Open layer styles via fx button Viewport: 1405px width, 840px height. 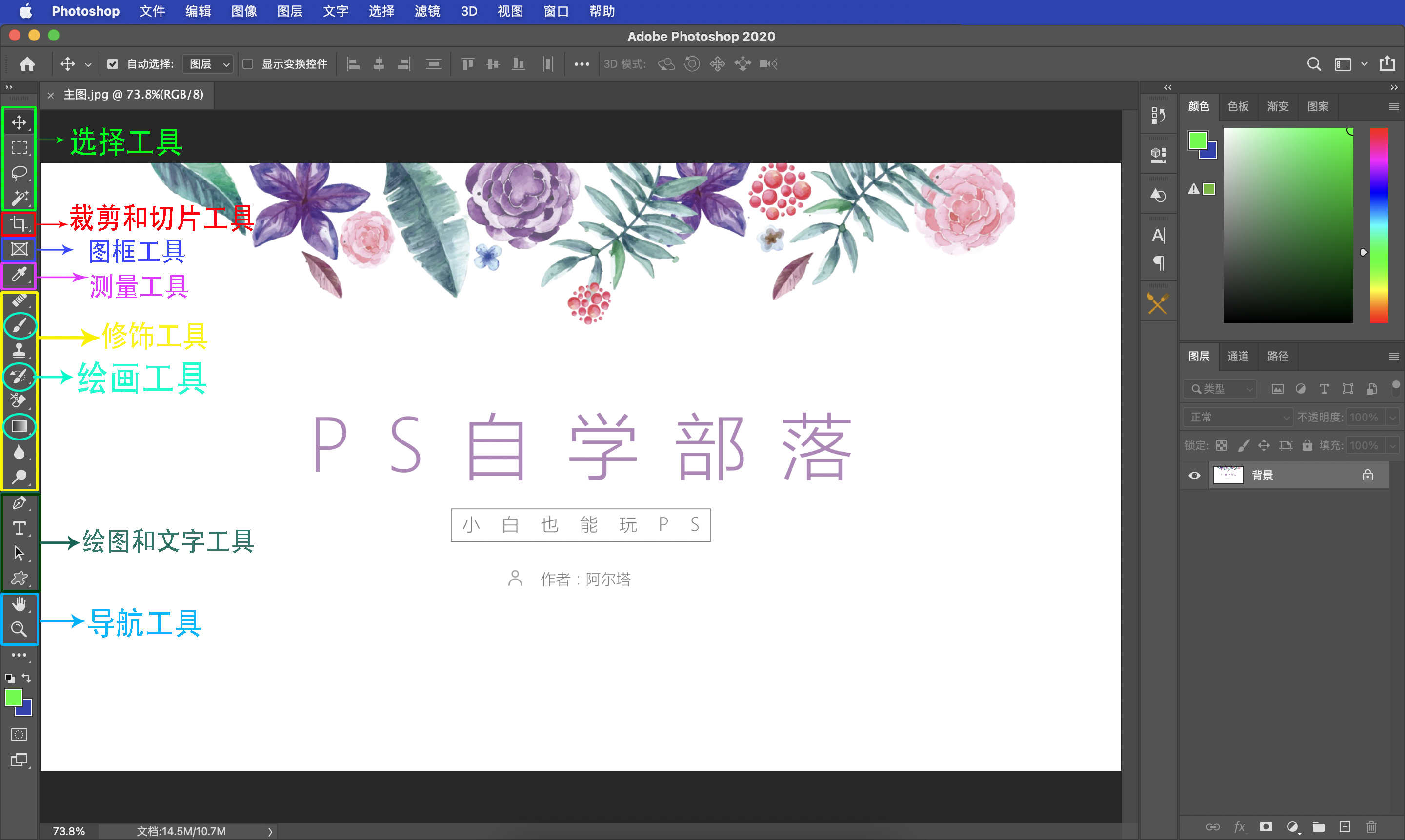pyautogui.click(x=1240, y=826)
